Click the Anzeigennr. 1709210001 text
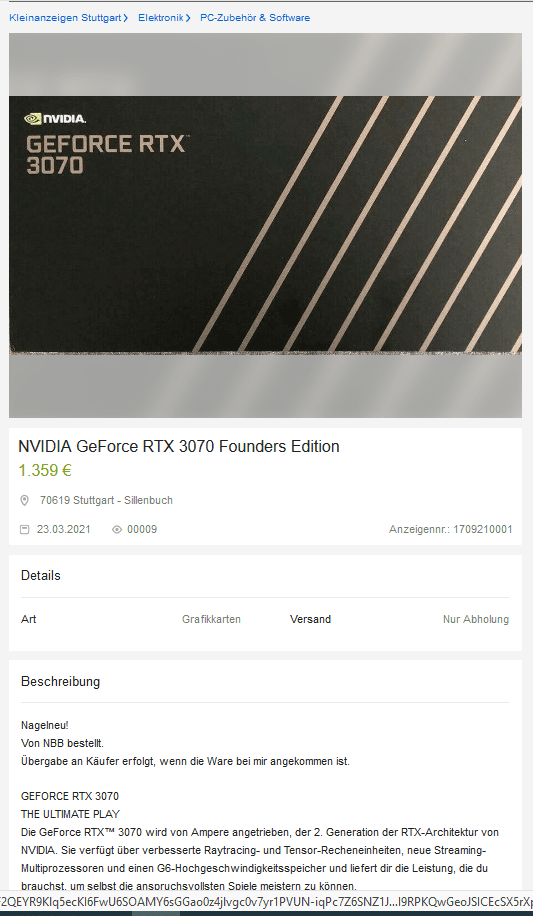This screenshot has width=533, height=916. click(451, 530)
